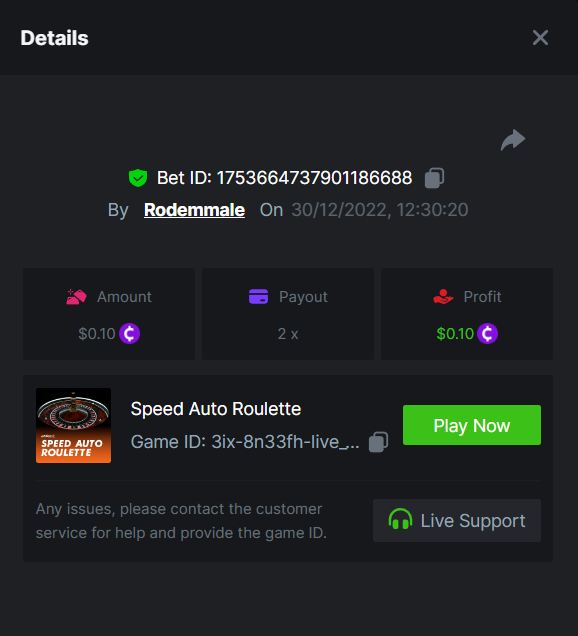The width and height of the screenshot is (578, 636).
Task: Click the Speed Auto Roulette thumbnail
Action: point(73,425)
